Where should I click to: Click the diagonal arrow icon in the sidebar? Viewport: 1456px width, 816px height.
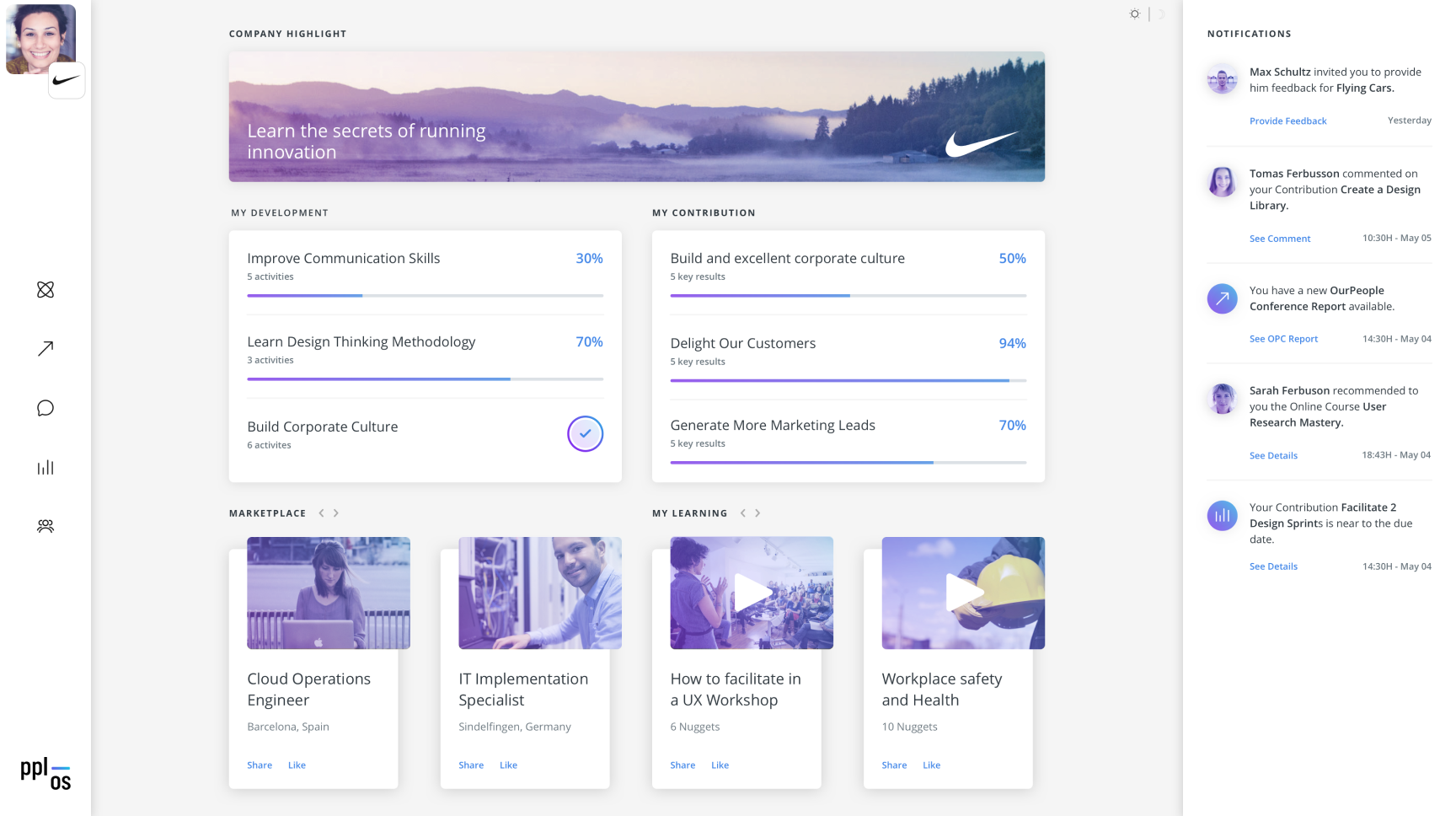pos(45,349)
